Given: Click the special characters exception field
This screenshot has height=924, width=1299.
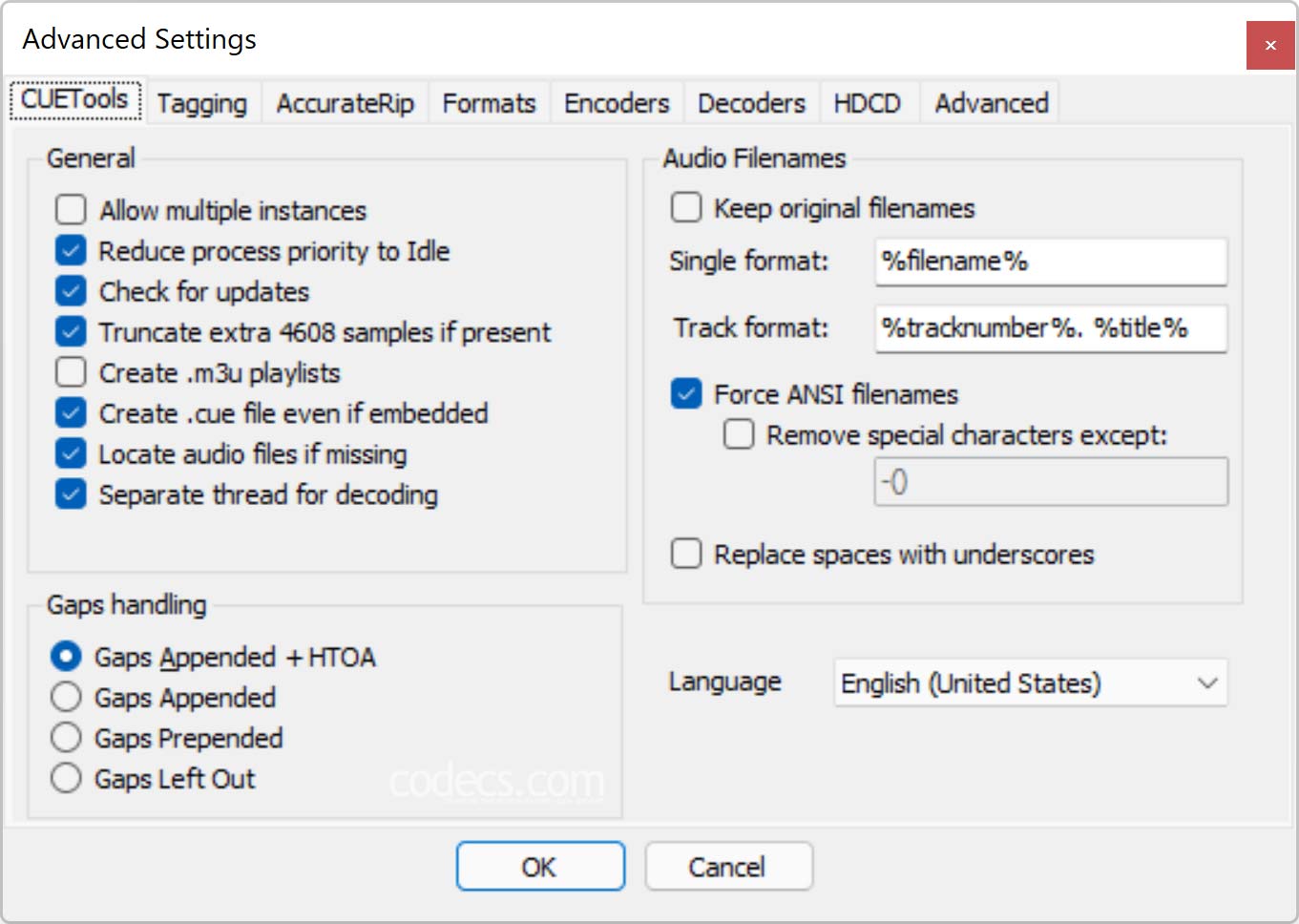Looking at the screenshot, I should click(x=1051, y=482).
